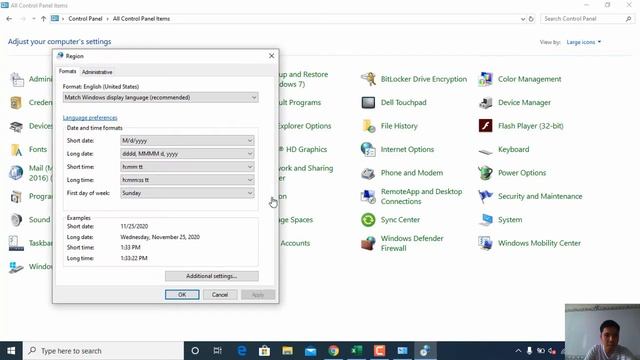Open Power Options icon
Image resolution: width=640 pixels, height=360 pixels.
click(x=485, y=173)
